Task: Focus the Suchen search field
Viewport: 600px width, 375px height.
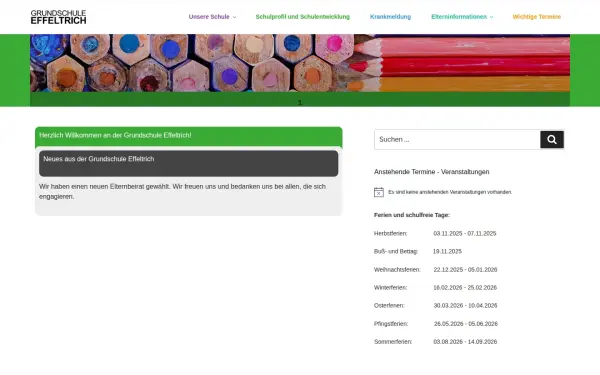Action: 457,140
